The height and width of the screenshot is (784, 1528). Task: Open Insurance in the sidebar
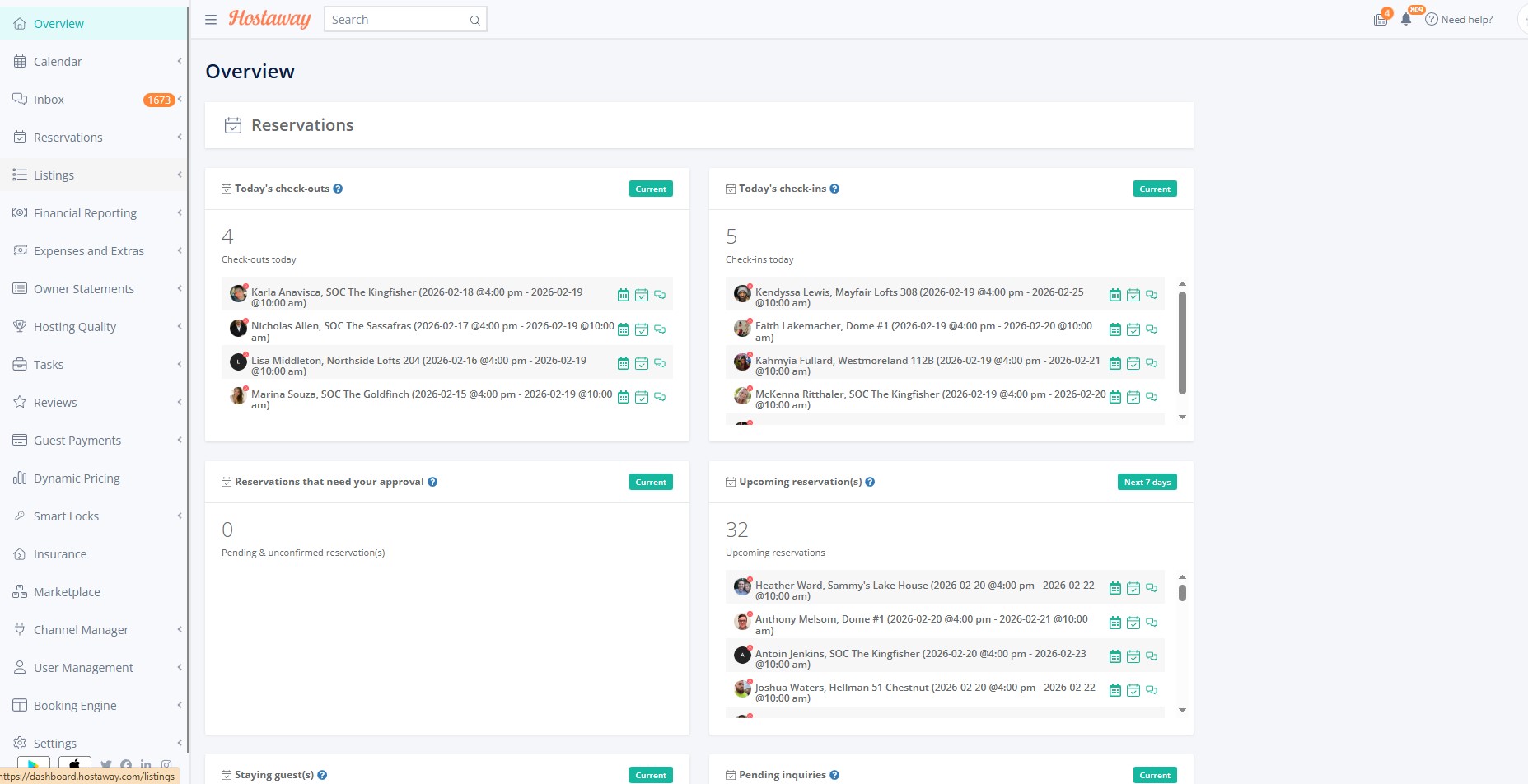[94, 554]
